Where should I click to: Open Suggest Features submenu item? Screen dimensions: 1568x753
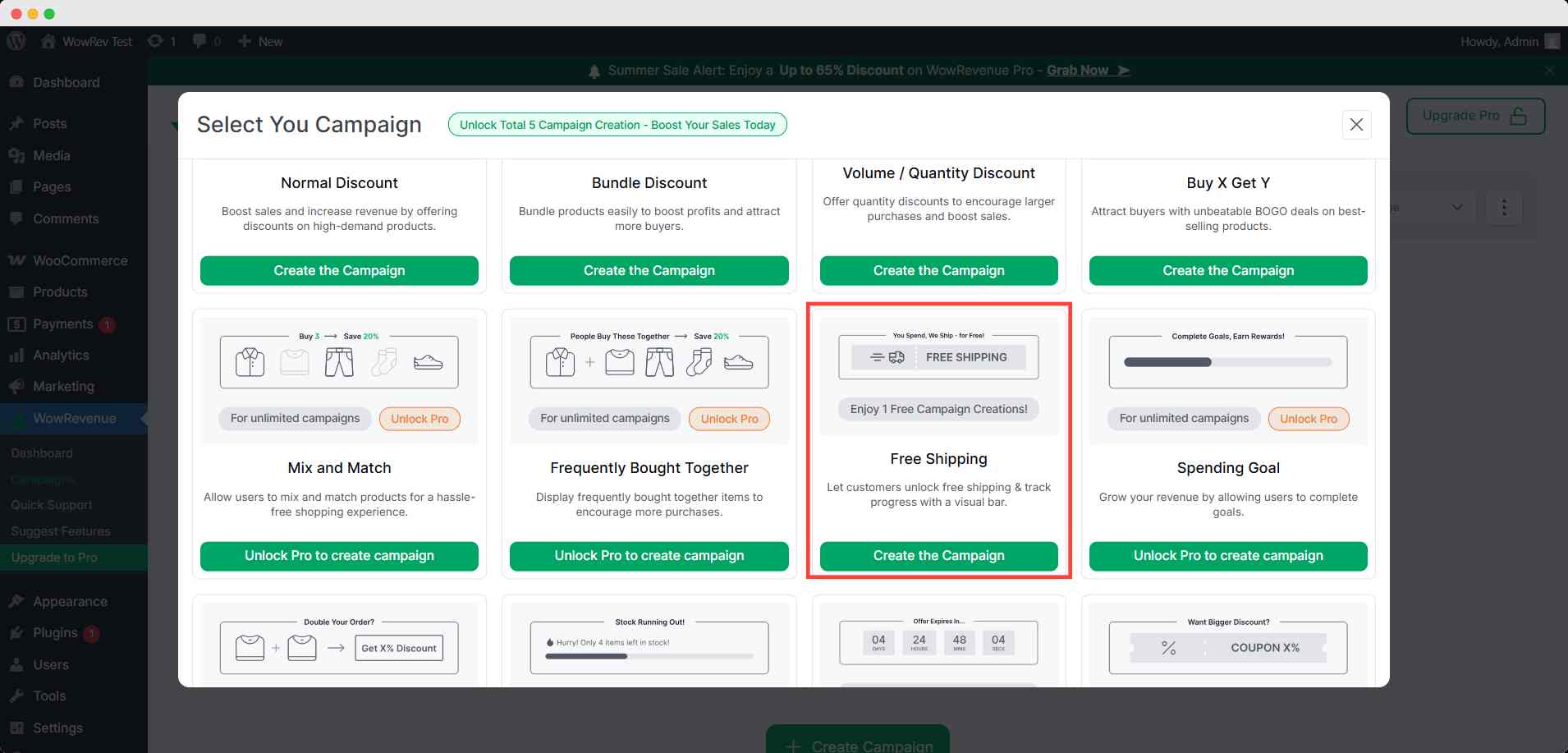coord(60,531)
